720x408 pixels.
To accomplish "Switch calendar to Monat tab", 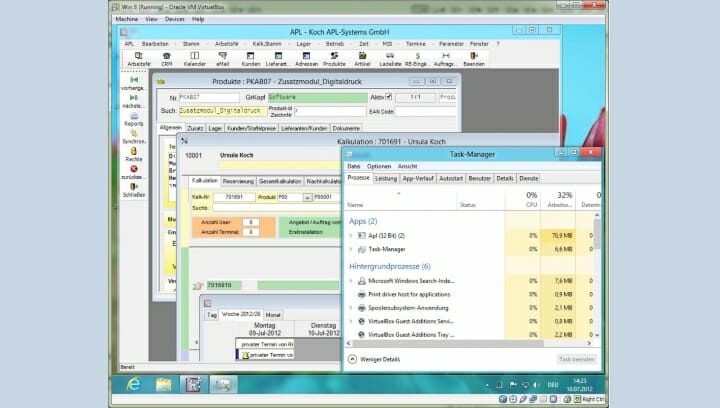I will tap(273, 315).
